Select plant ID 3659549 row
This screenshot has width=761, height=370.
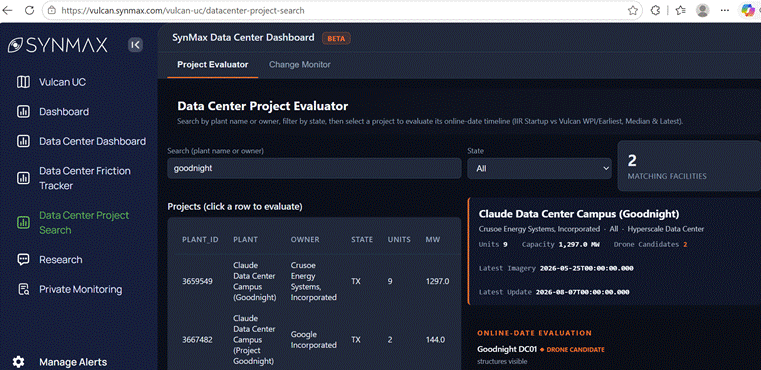pyautogui.click(x=314, y=281)
